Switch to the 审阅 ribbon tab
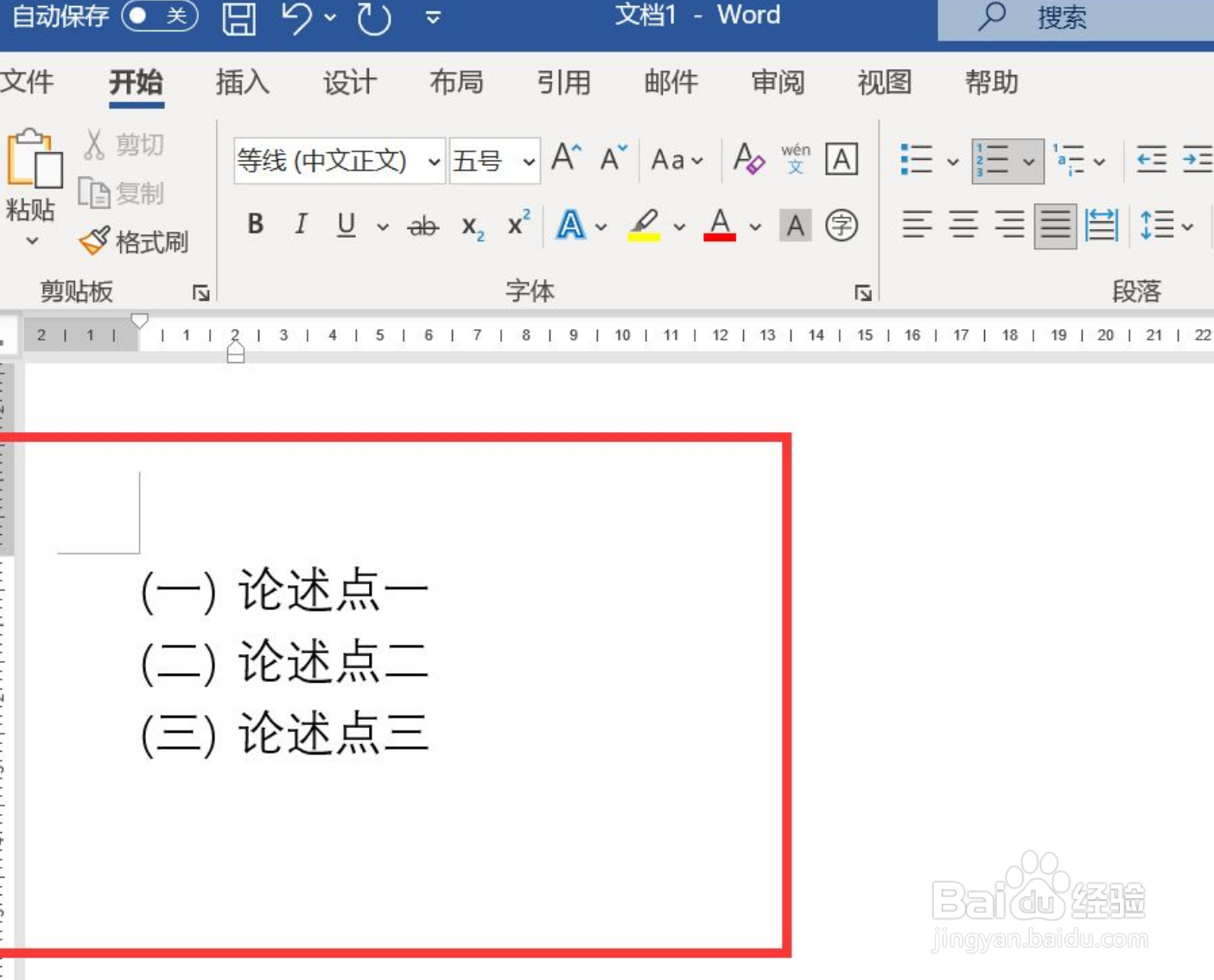1214x980 pixels. (x=777, y=82)
